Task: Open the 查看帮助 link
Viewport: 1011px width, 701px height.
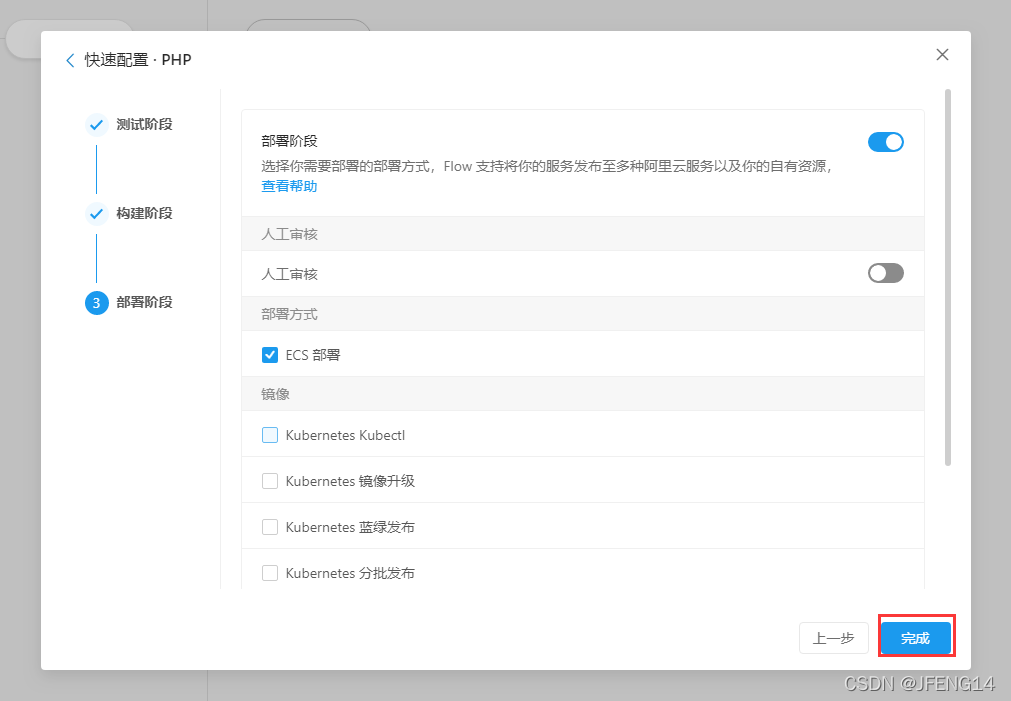Action: coord(289,186)
